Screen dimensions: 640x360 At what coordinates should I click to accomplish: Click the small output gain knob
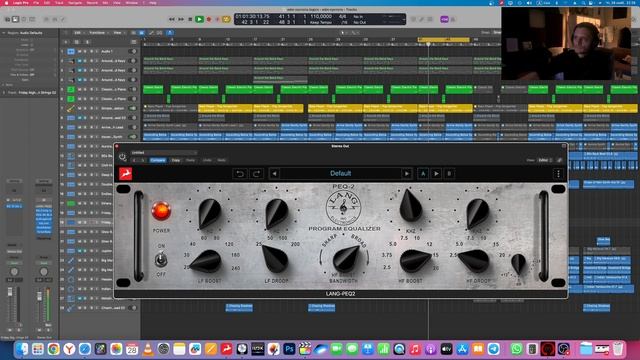click(x=518, y=264)
